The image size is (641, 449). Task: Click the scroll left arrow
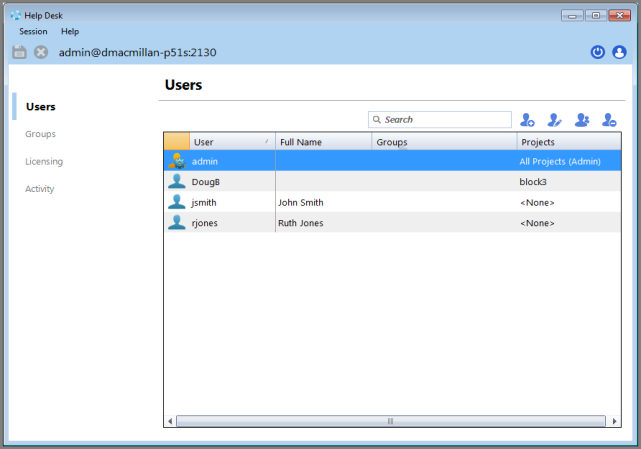pyautogui.click(x=170, y=421)
